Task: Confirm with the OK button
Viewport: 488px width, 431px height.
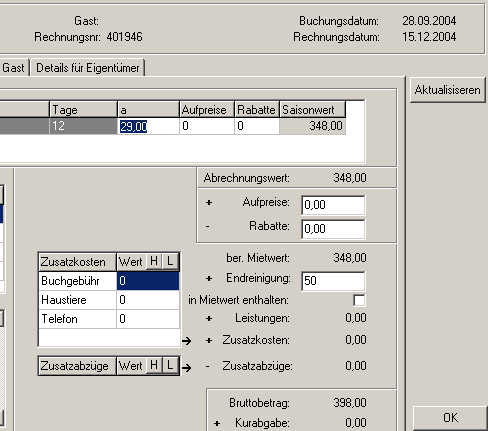Action: click(450, 418)
